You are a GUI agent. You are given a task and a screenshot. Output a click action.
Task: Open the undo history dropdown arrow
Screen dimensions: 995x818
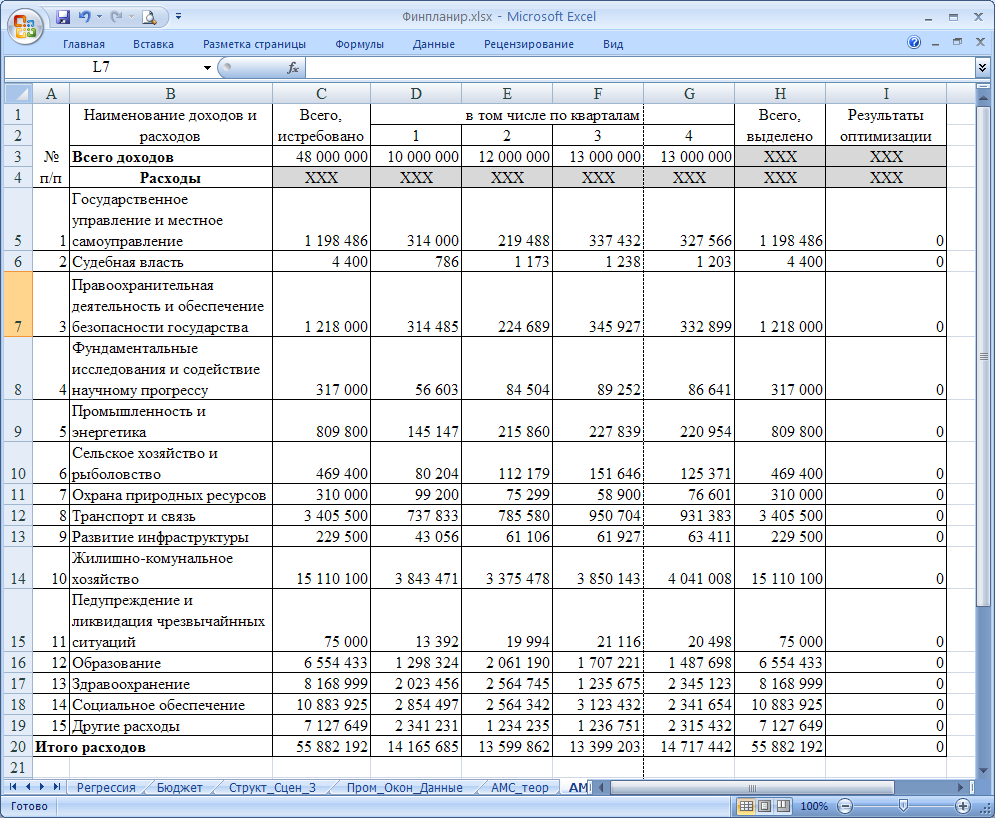(x=100, y=17)
